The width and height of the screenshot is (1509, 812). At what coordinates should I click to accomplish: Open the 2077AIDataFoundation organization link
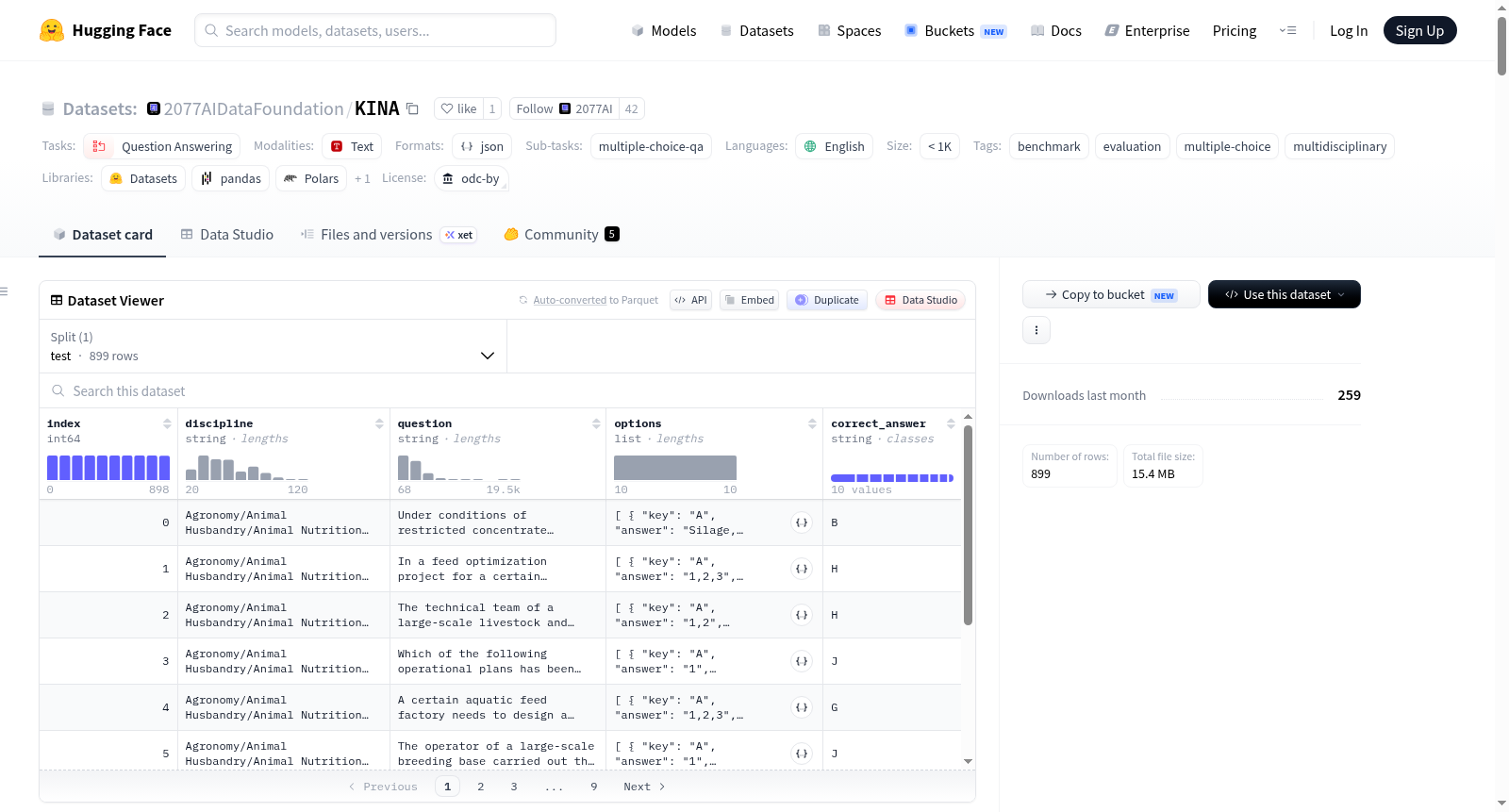(x=254, y=108)
